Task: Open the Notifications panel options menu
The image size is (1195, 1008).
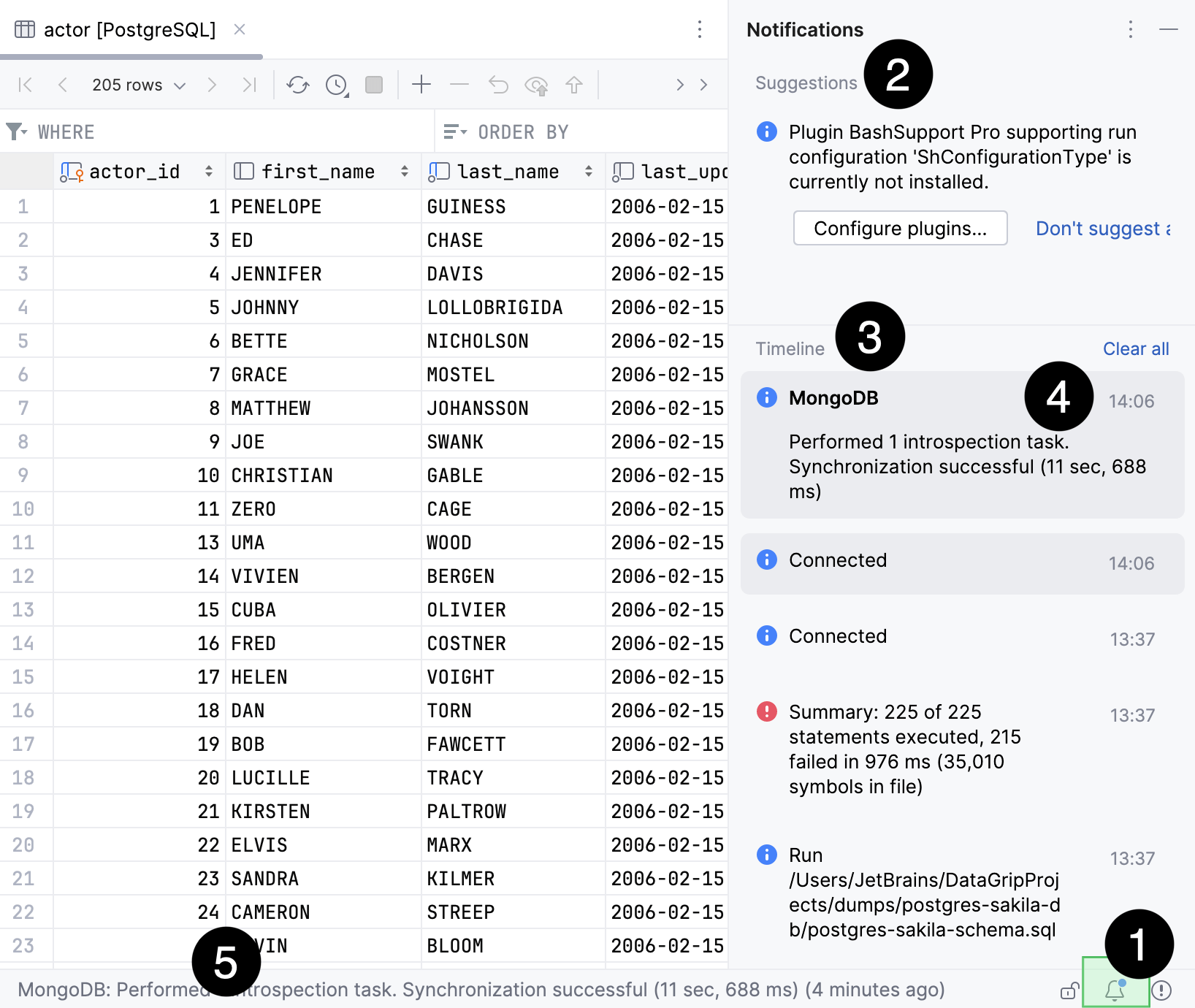Action: [1130, 30]
